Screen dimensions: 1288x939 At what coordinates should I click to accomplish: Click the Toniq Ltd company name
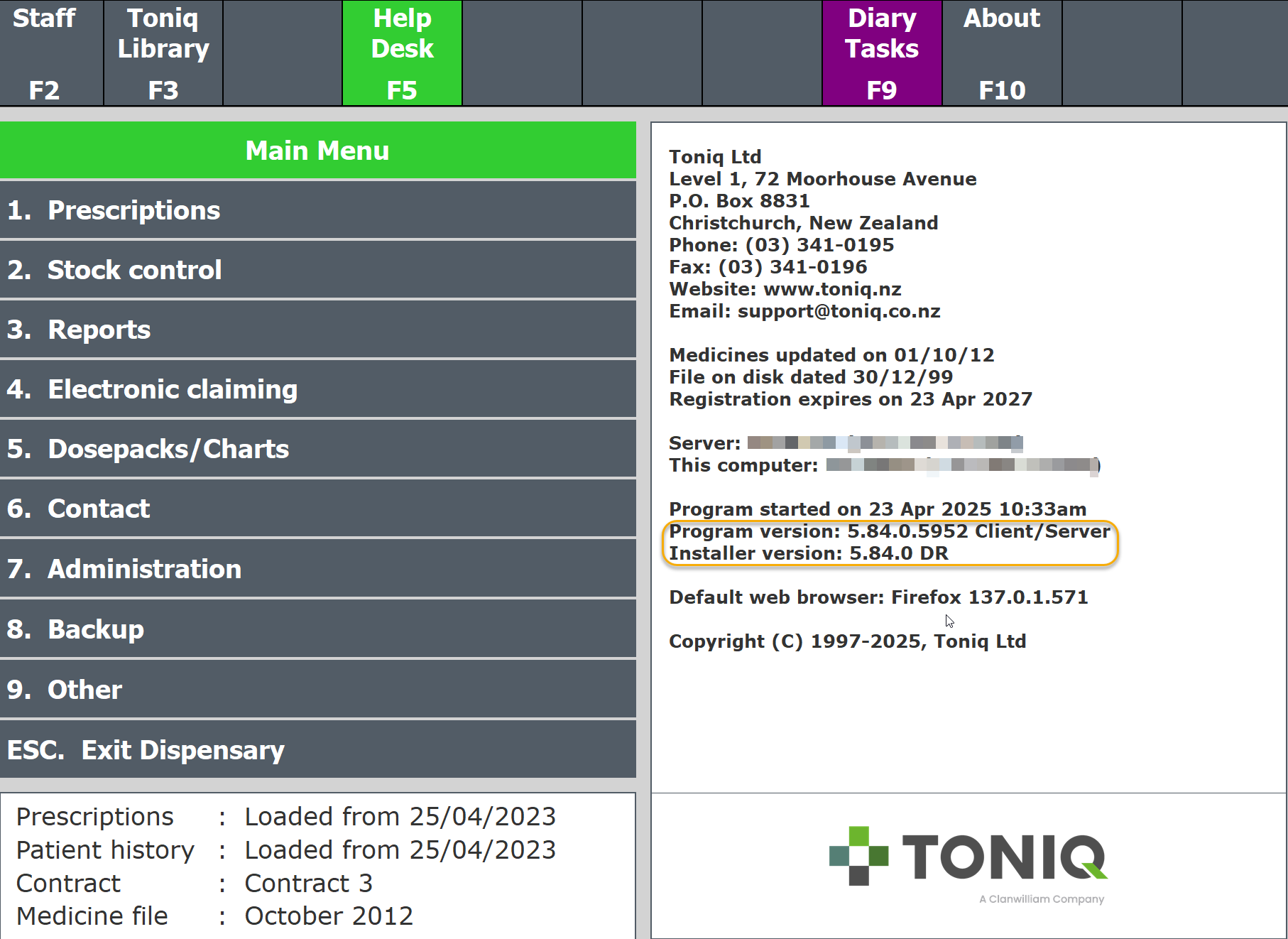715,157
